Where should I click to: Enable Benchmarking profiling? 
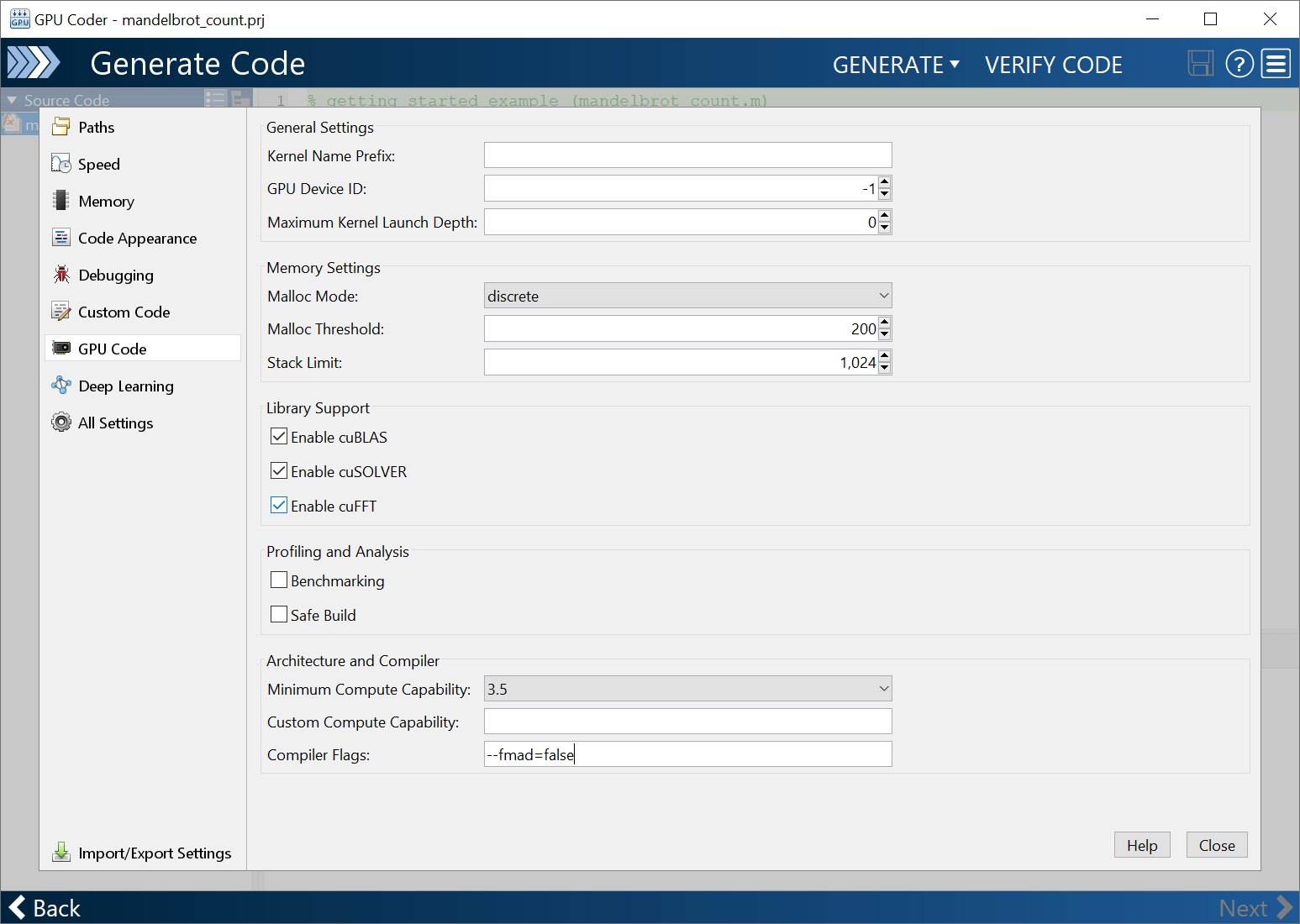click(x=278, y=580)
